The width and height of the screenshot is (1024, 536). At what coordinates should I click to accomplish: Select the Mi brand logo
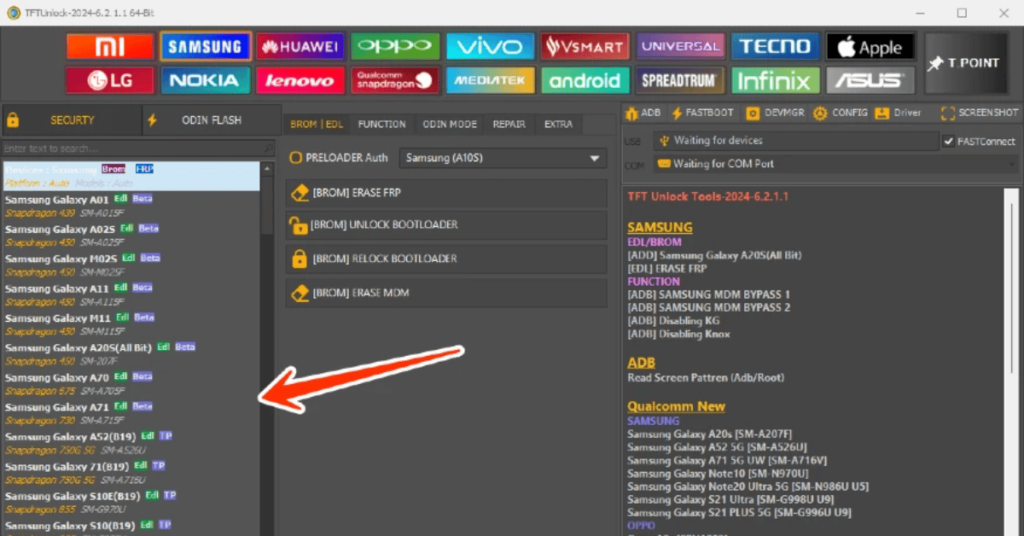pos(110,46)
